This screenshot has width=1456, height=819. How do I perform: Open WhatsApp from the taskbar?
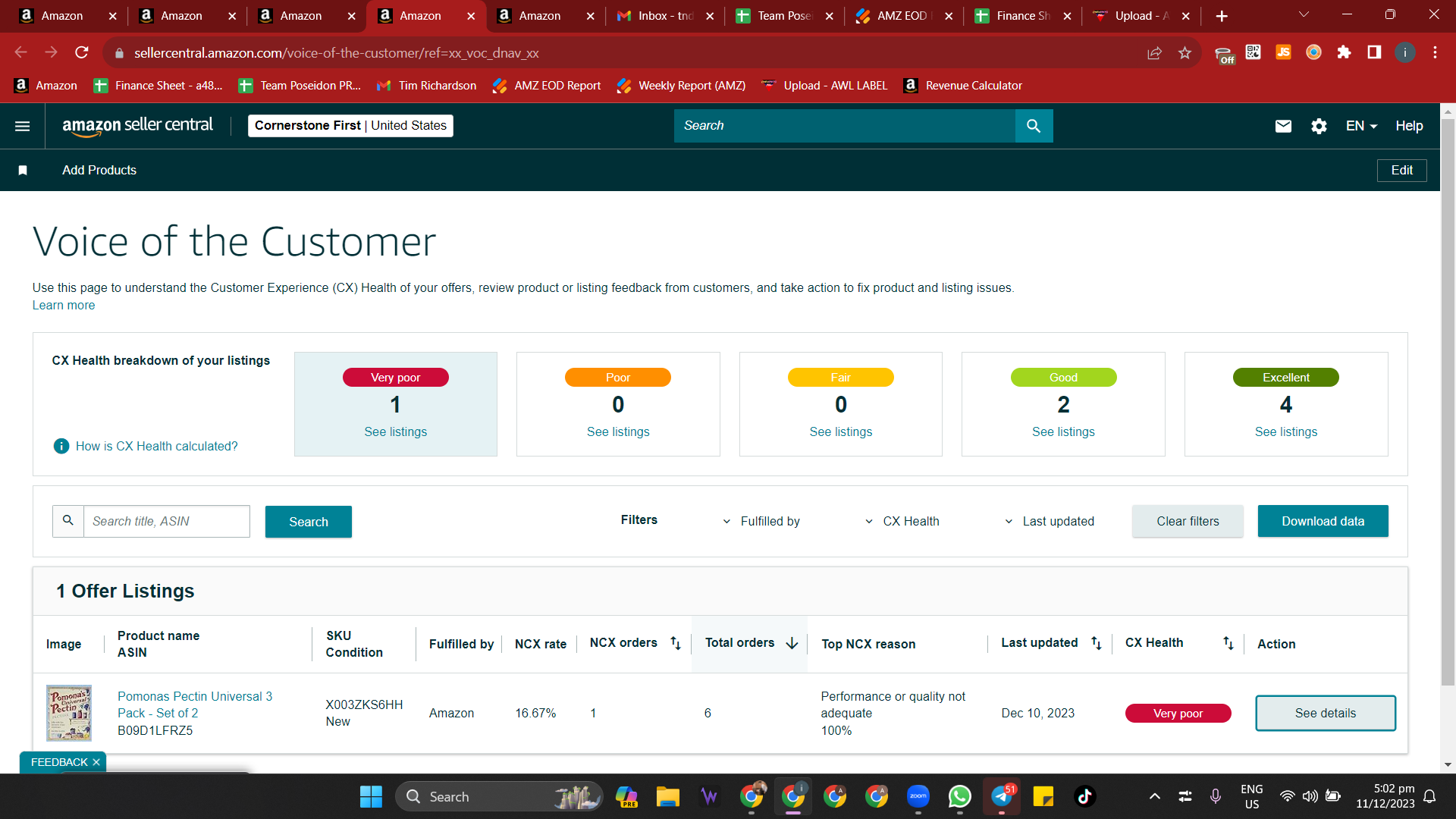tap(959, 796)
